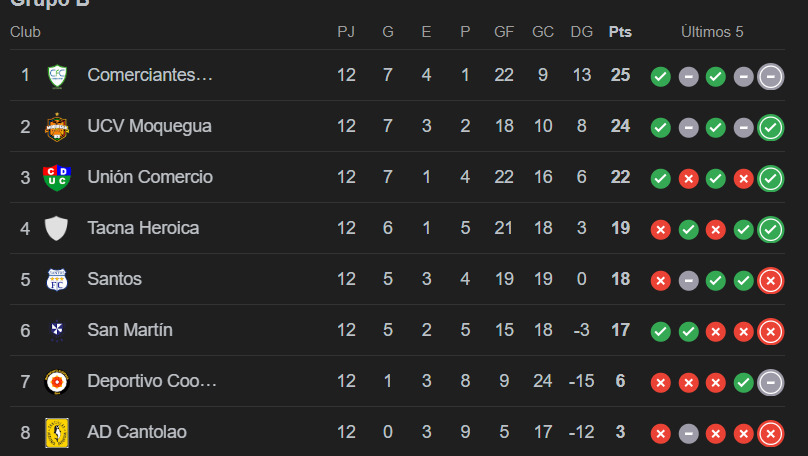Click the Tacna Heroica shield icon
Screen dimensions: 808x456
(x=57, y=229)
